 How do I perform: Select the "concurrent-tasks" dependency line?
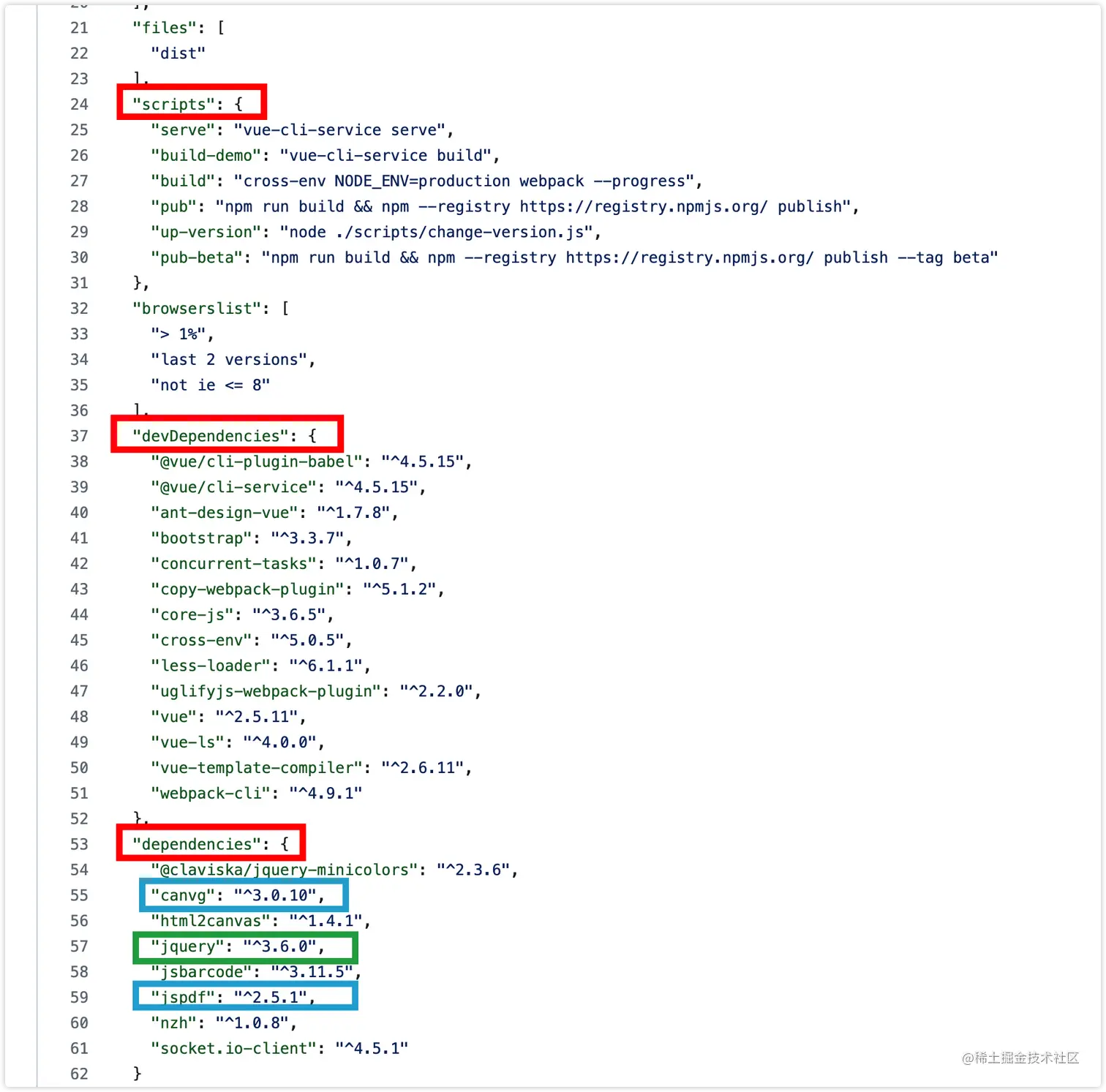click(284, 565)
